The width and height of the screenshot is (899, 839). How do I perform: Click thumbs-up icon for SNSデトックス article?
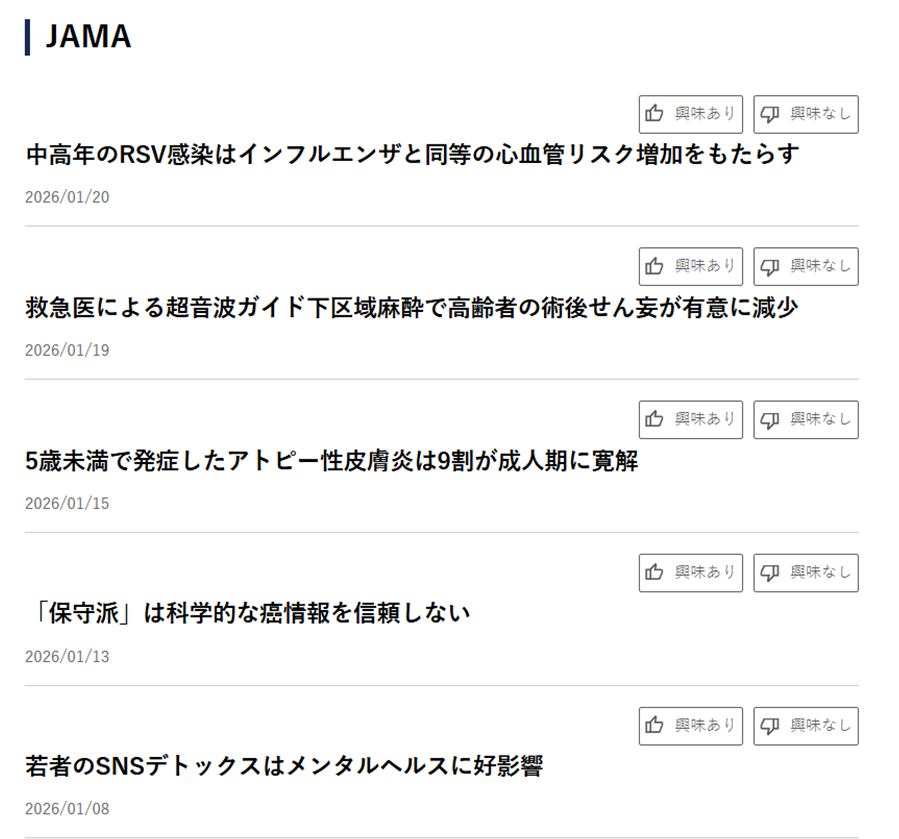tap(655, 725)
